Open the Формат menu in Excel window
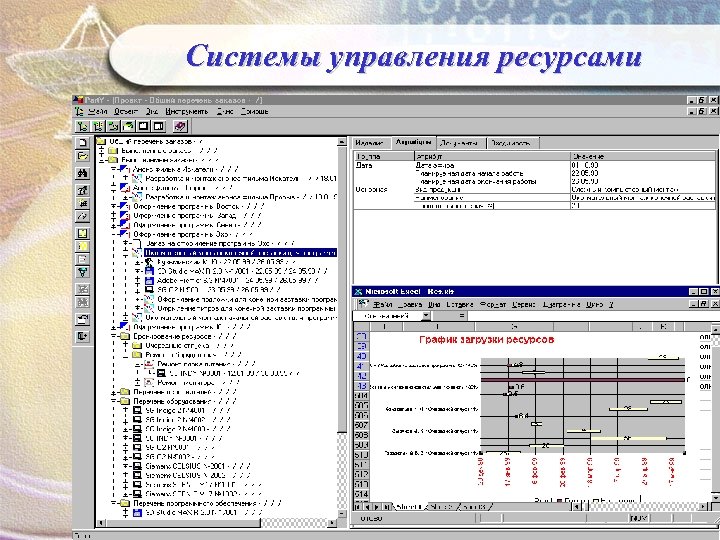 pos(493,304)
